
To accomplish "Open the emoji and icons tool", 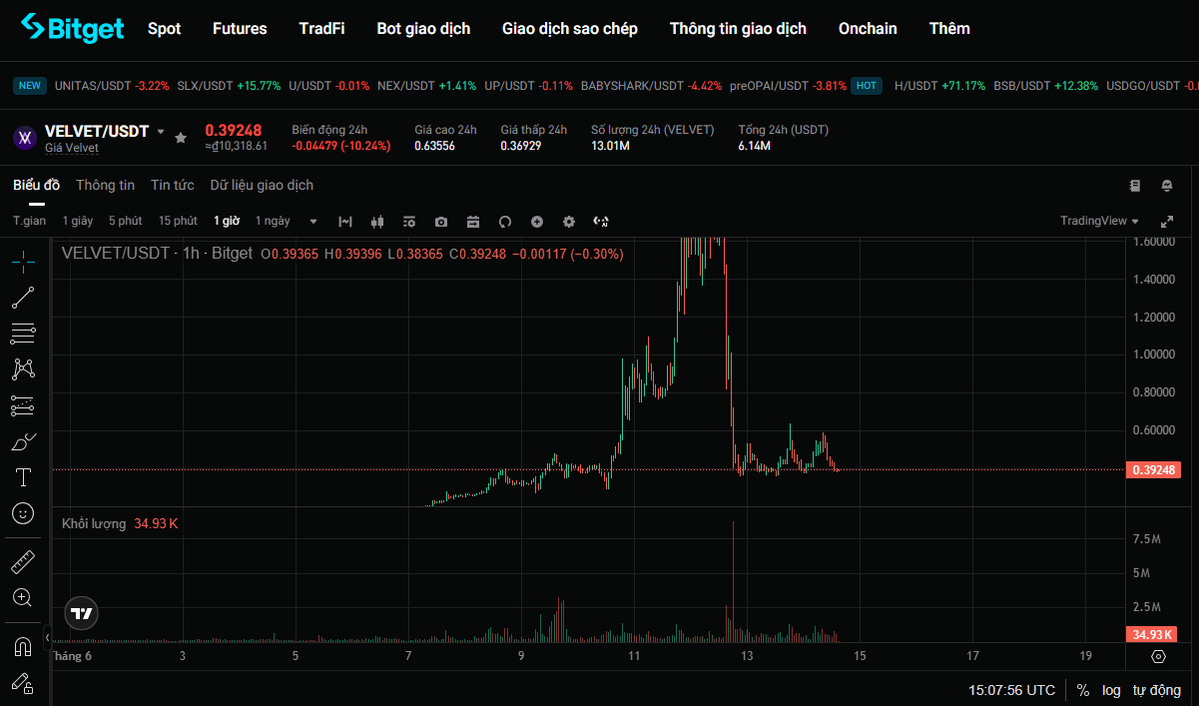I will pos(23,513).
